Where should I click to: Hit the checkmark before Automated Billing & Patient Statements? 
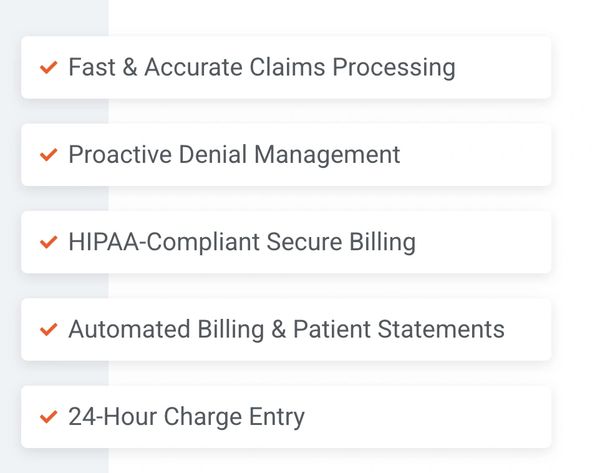pos(47,330)
